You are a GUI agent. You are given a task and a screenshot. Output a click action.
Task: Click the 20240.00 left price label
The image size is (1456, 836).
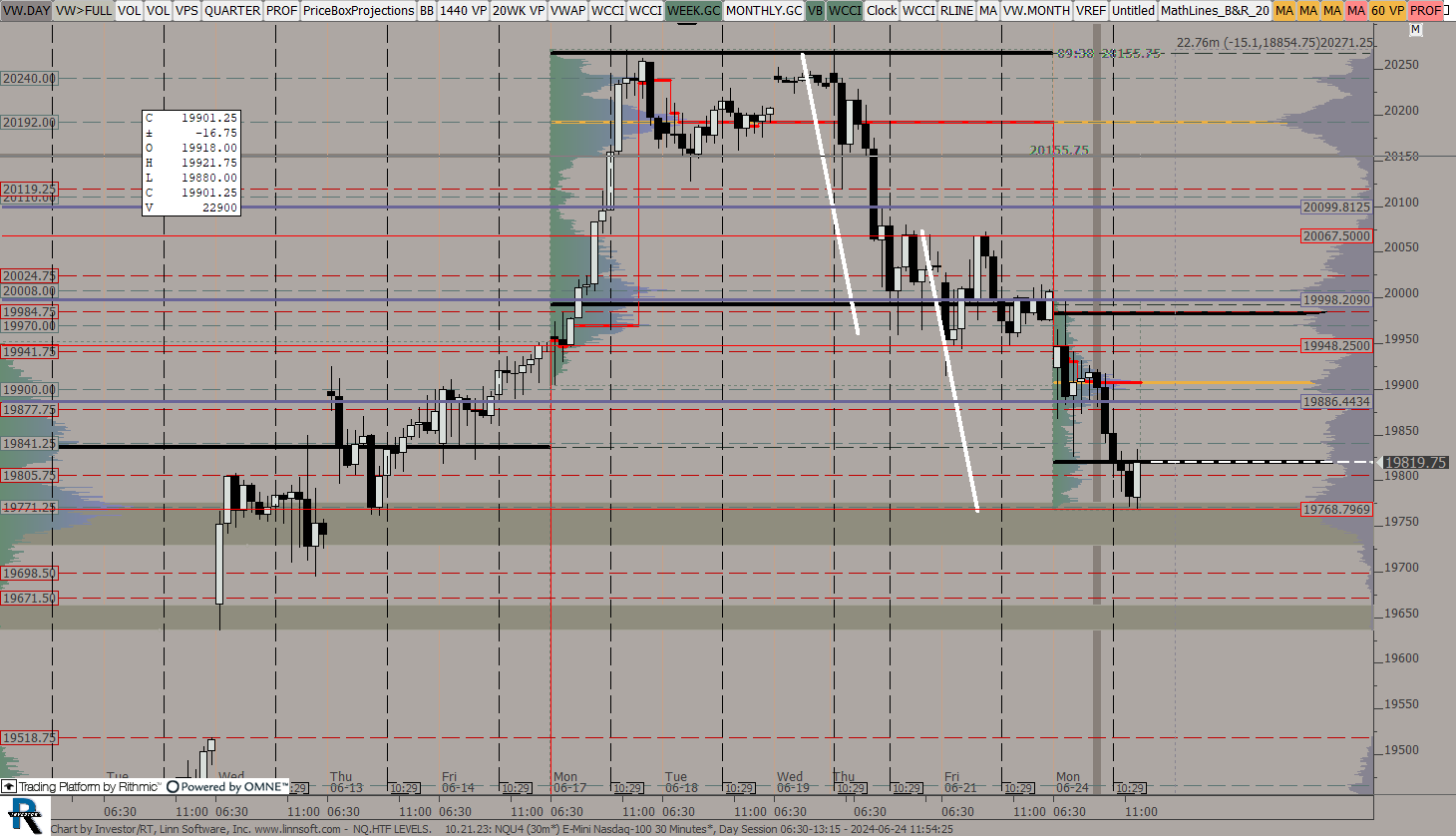click(x=30, y=78)
